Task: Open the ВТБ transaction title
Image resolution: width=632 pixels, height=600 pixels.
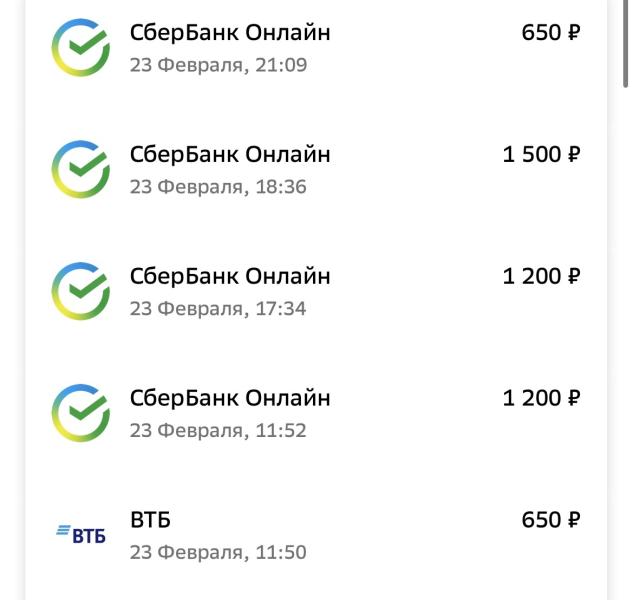Action: click(150, 520)
